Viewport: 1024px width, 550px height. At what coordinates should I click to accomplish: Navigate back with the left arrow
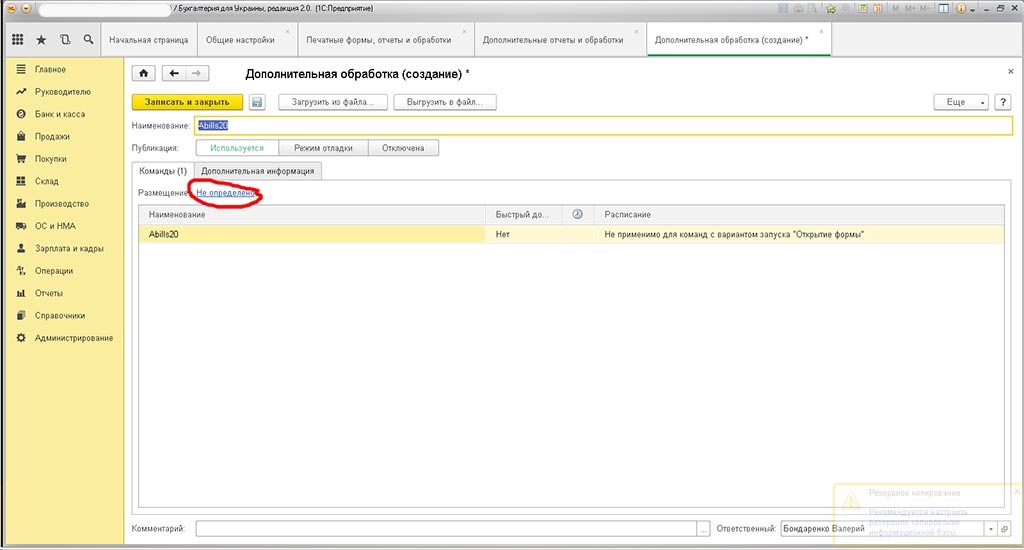[174, 73]
